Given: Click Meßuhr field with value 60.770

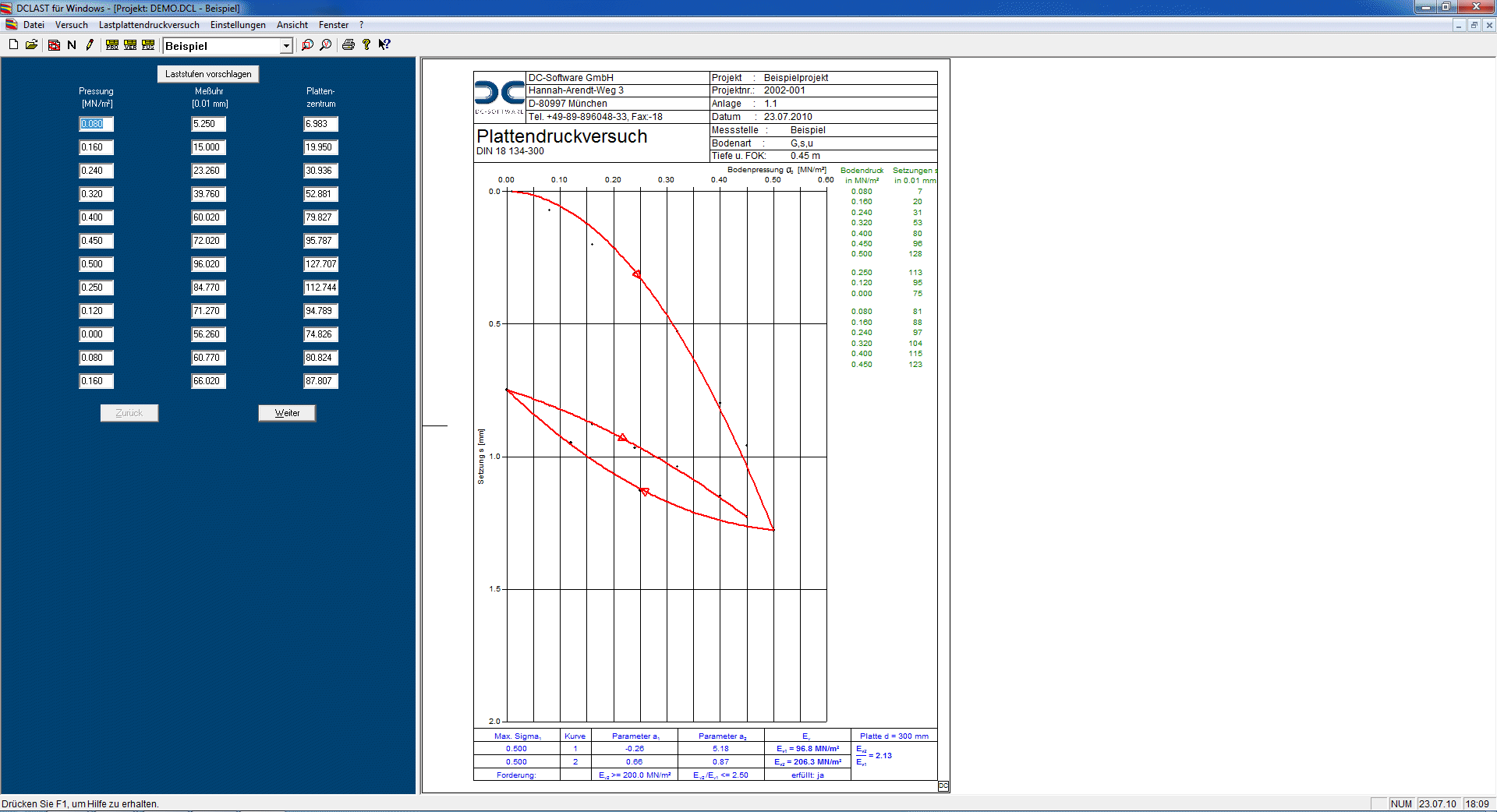Looking at the screenshot, I should pos(209,358).
